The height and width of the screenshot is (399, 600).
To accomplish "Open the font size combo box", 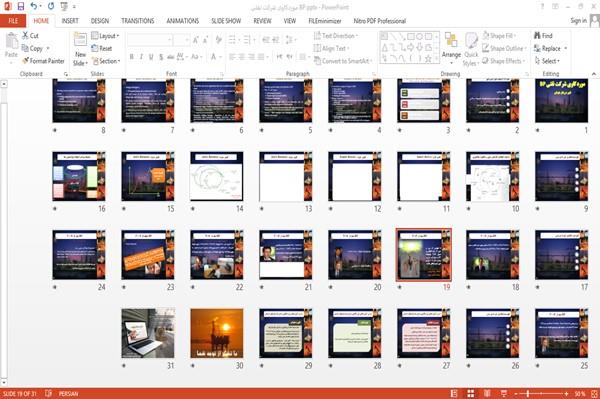I will tap(181, 40).
